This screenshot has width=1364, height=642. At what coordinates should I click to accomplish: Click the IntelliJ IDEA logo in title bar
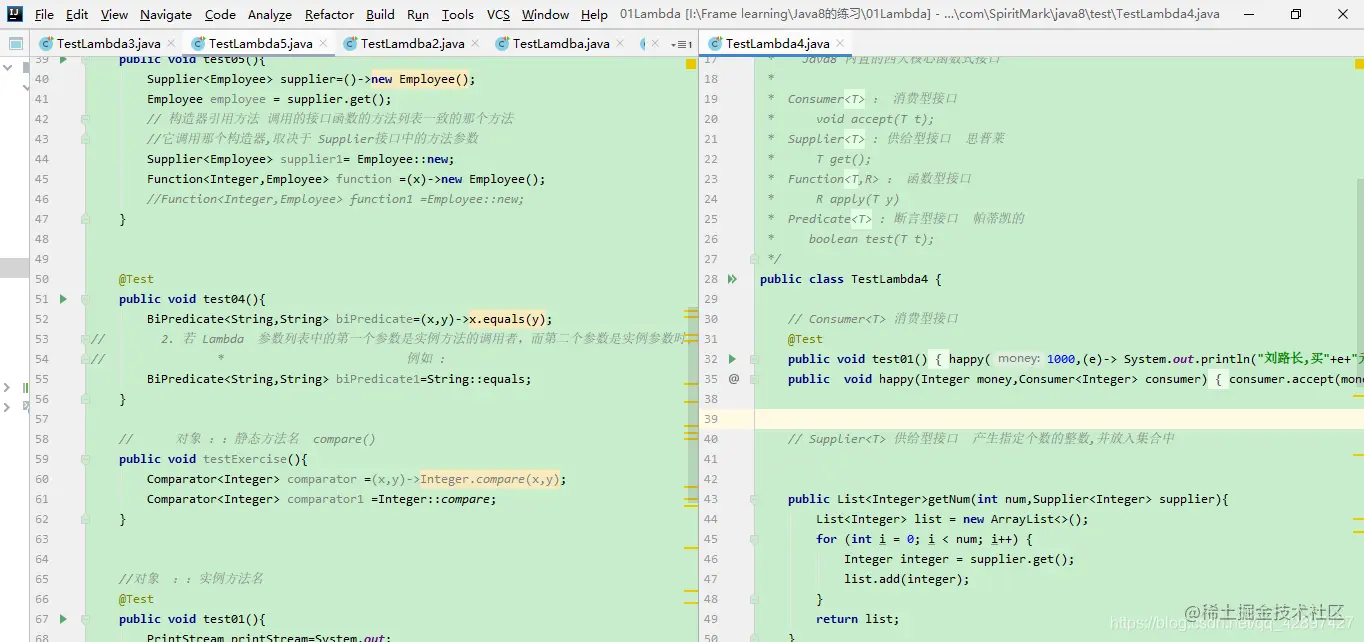13,14
